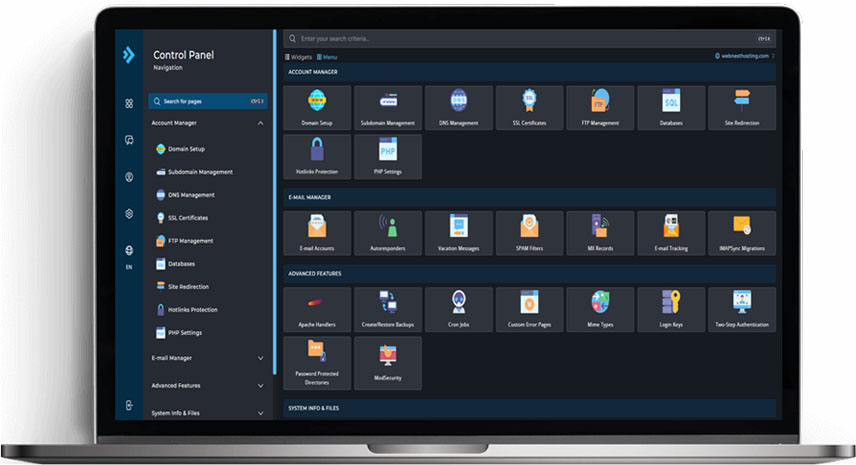Open the IMAPSync Migrations tile
Viewport: 856px width, 465px height.
(742, 233)
